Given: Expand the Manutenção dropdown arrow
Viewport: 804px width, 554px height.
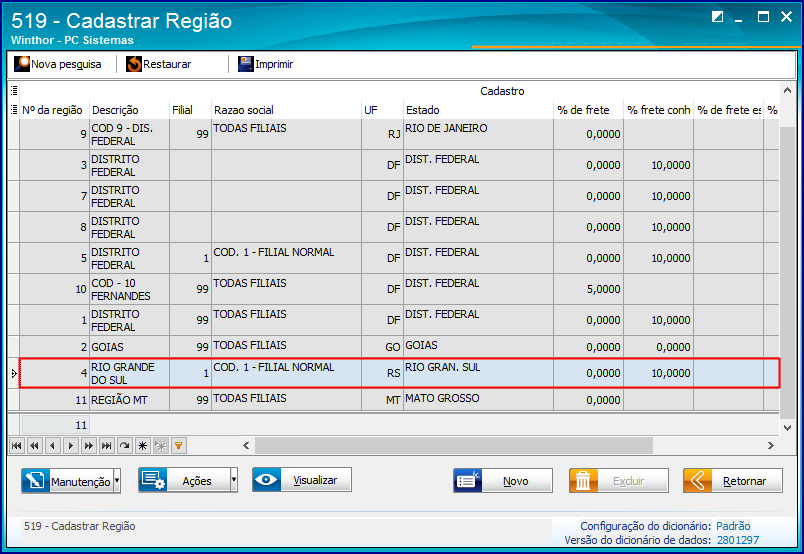Looking at the screenshot, I should click(117, 481).
